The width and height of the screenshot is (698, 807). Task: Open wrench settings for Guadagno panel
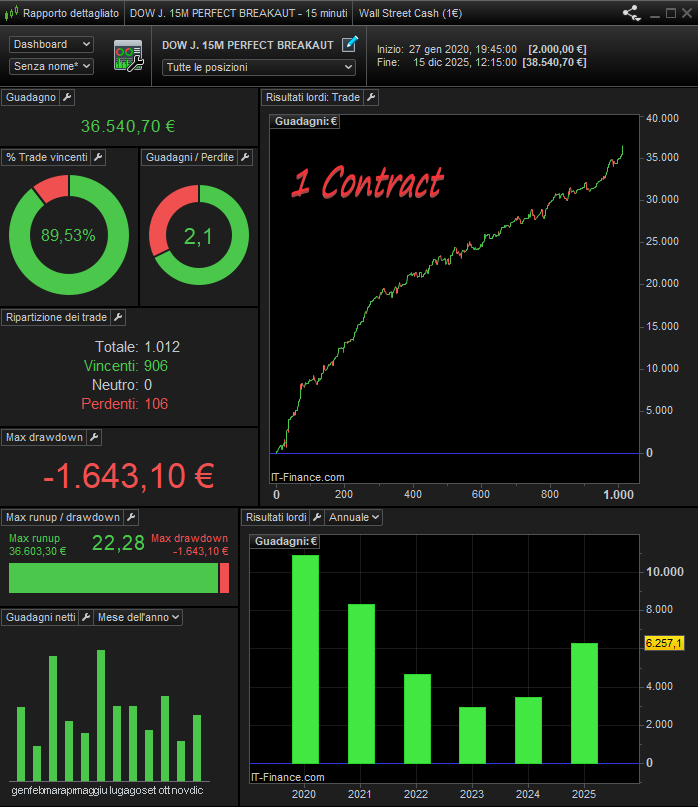pyautogui.click(x=67, y=97)
